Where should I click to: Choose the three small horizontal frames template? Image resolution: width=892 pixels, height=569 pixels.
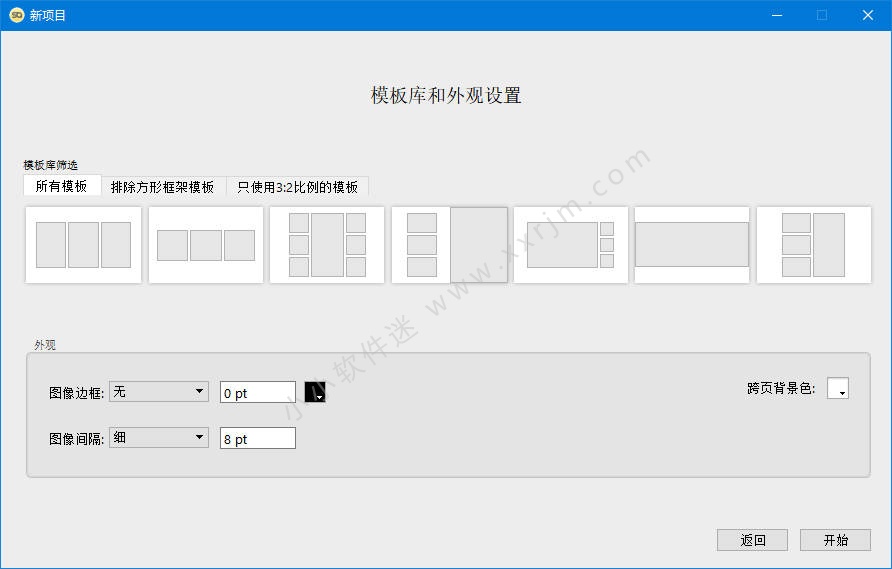point(206,245)
